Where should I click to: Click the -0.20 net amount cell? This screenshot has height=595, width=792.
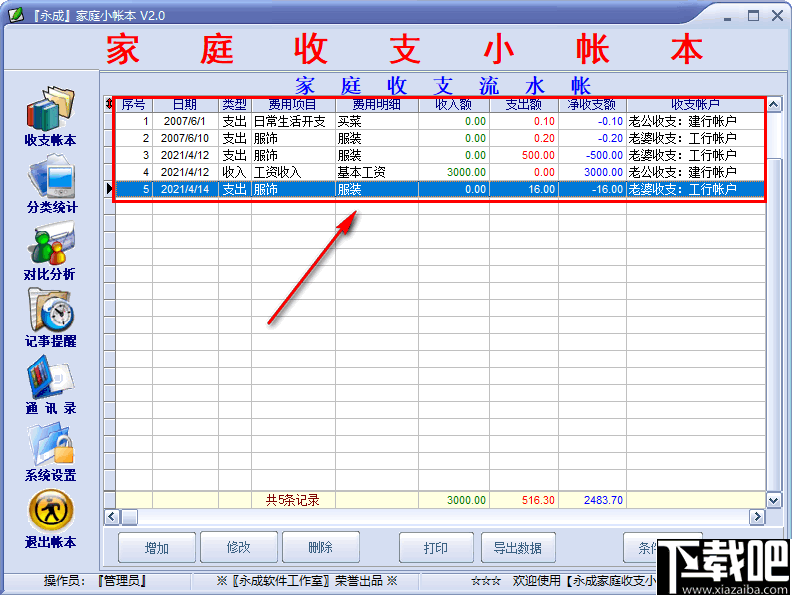[592, 138]
